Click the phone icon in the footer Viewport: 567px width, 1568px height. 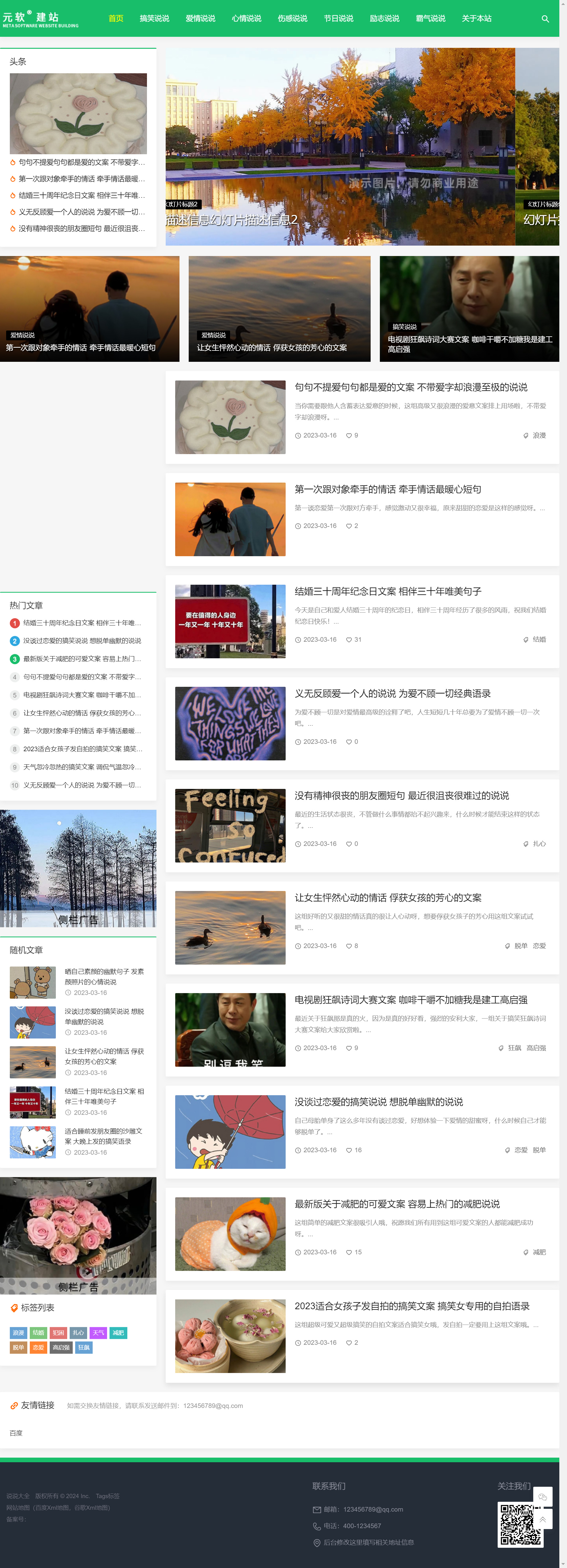[x=317, y=1526]
